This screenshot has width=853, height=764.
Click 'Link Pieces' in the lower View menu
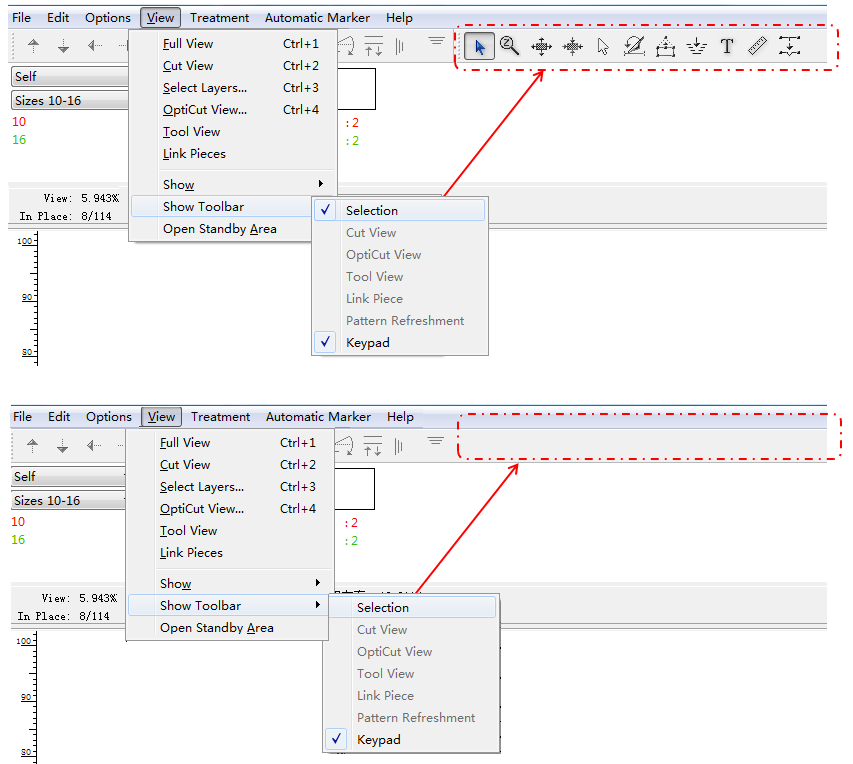pos(191,553)
